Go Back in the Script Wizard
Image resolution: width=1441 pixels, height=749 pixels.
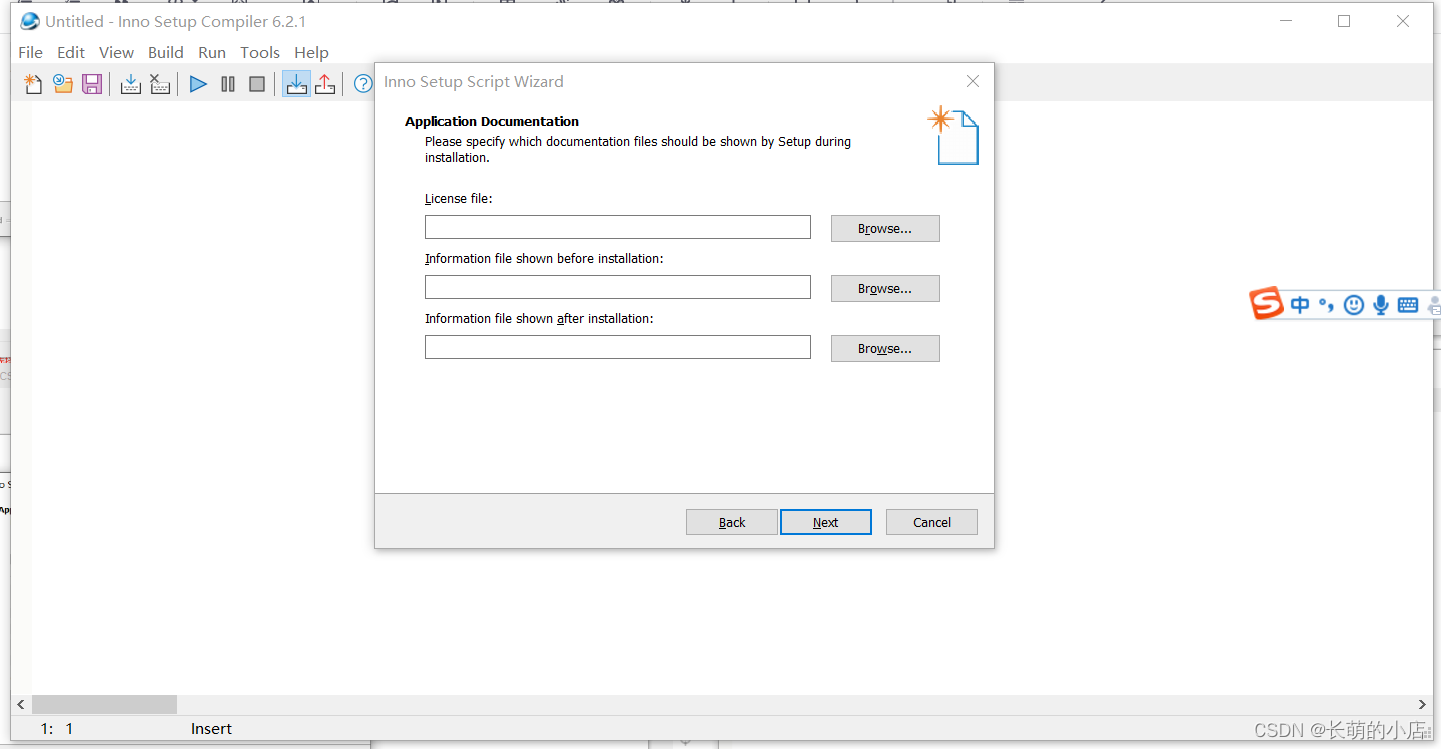(732, 522)
